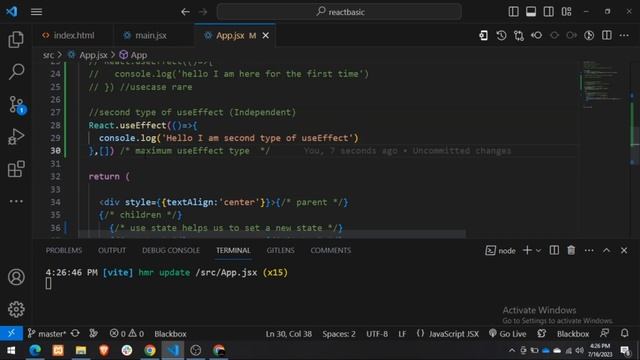Open Source Control view with badge

[x=17, y=105]
